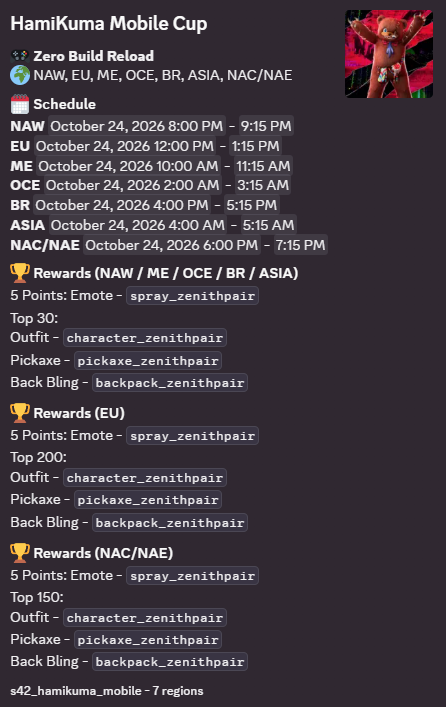Click the trophy icon for NAW/ME/OCE/BR/ASIA rewards
This screenshot has height=707, width=446.
20,273
